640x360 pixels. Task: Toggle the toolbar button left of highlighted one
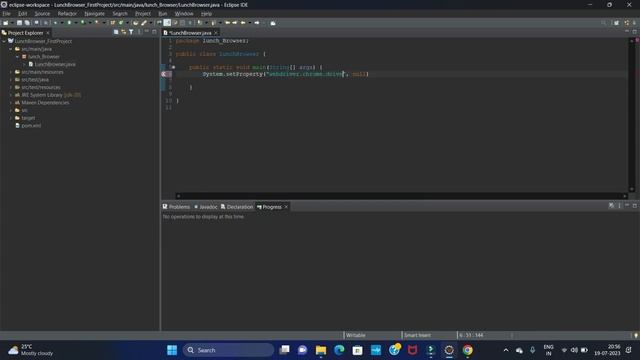point(160,23)
